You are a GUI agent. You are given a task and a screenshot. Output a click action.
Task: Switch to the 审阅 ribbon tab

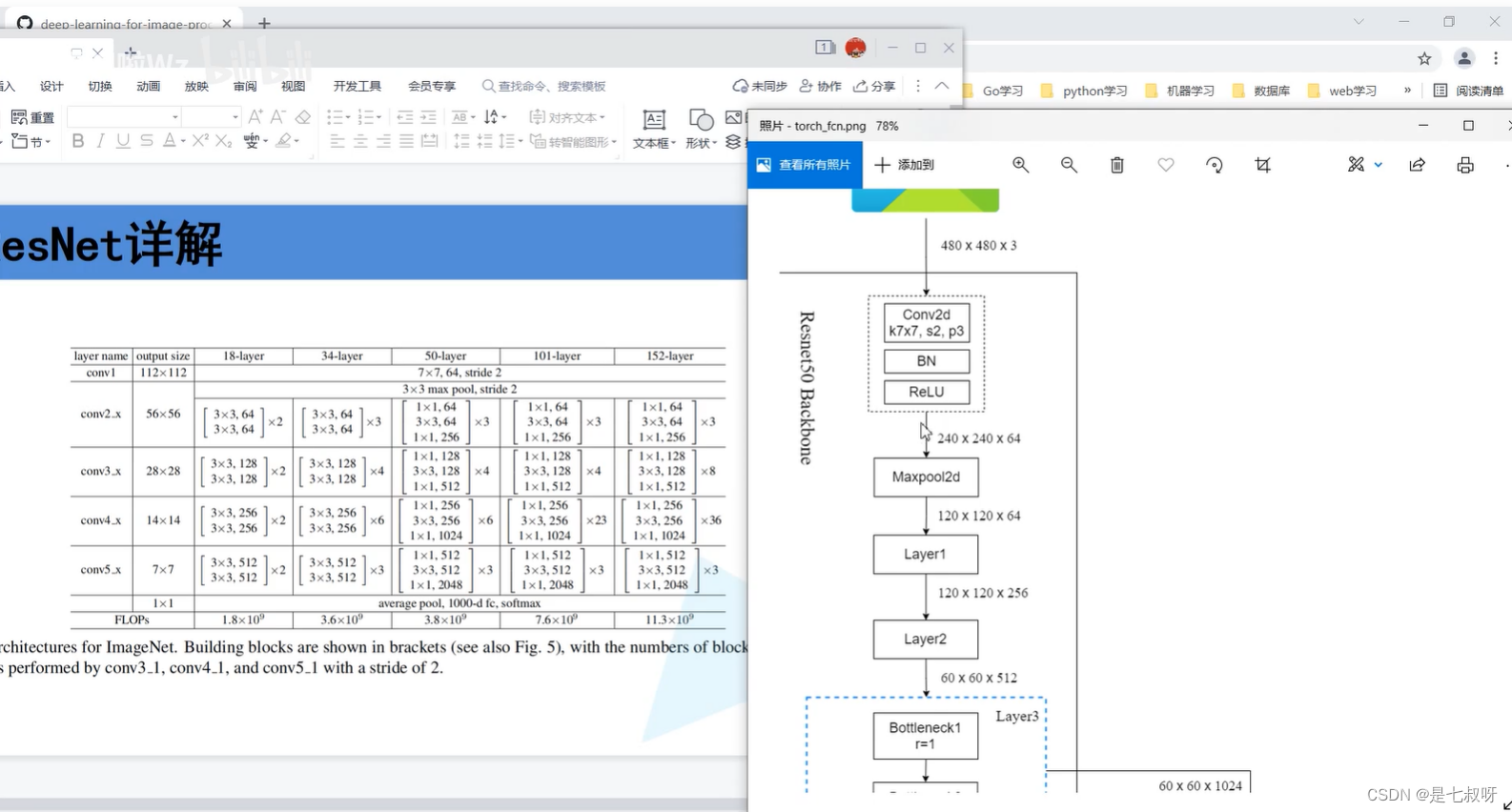tap(245, 86)
